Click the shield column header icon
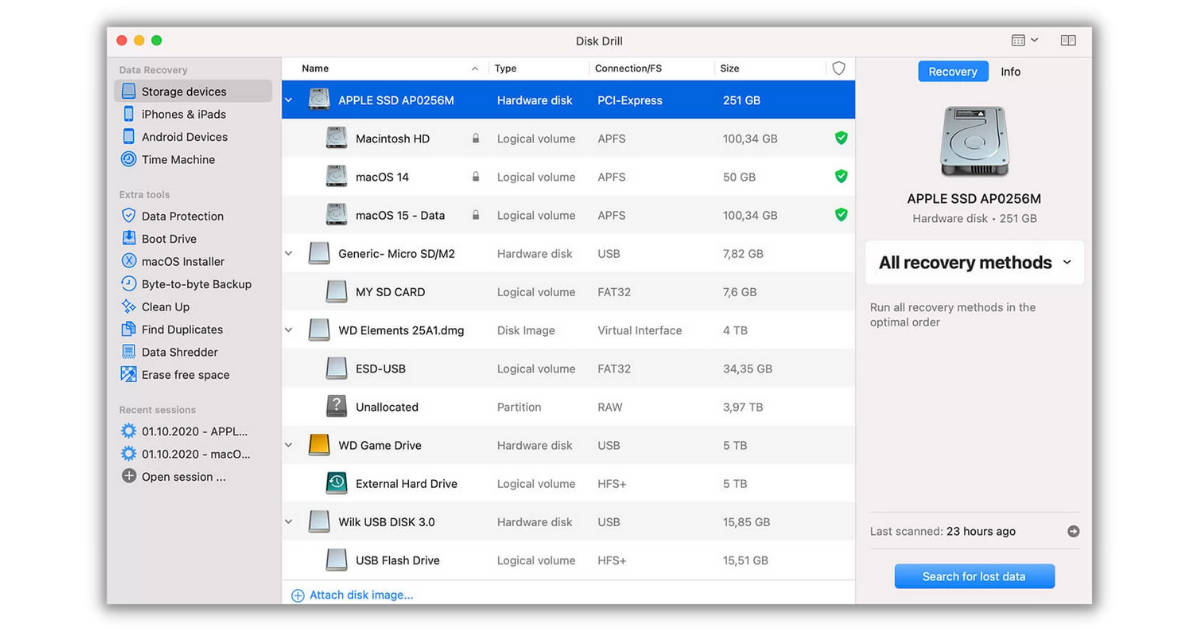This screenshot has height=630, width=1200. 838,68
